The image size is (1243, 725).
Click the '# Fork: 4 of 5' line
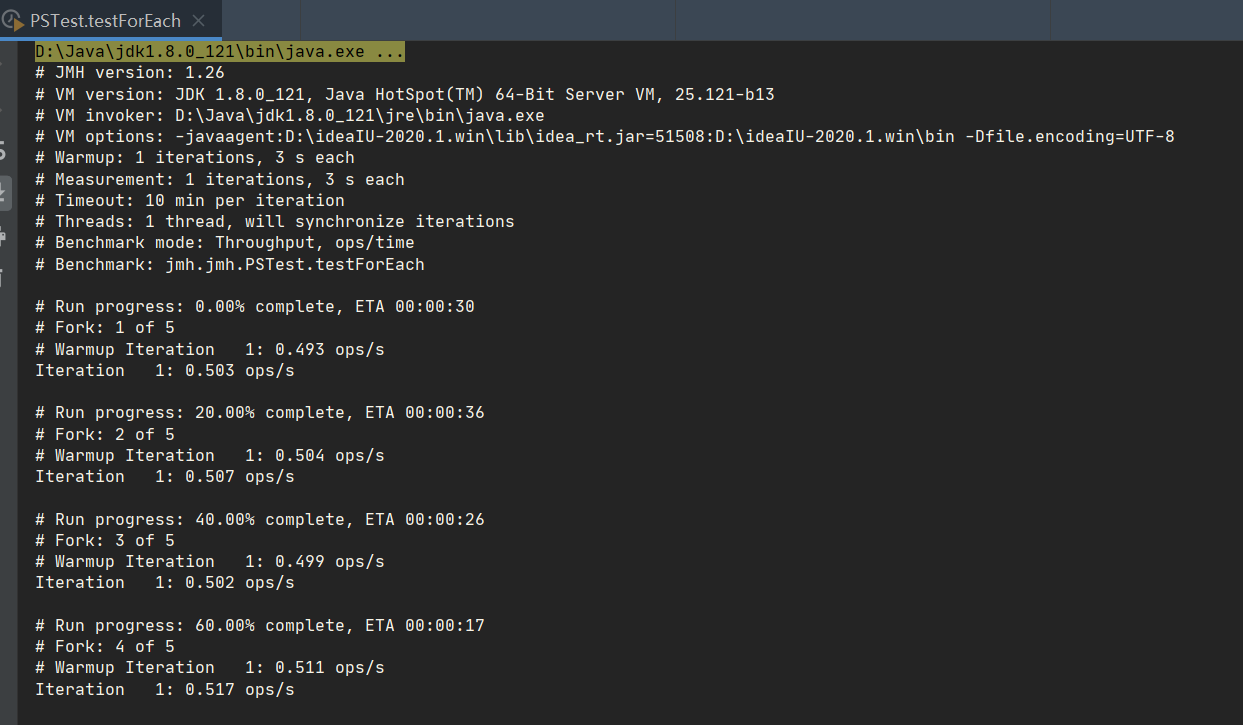[x=105, y=646]
